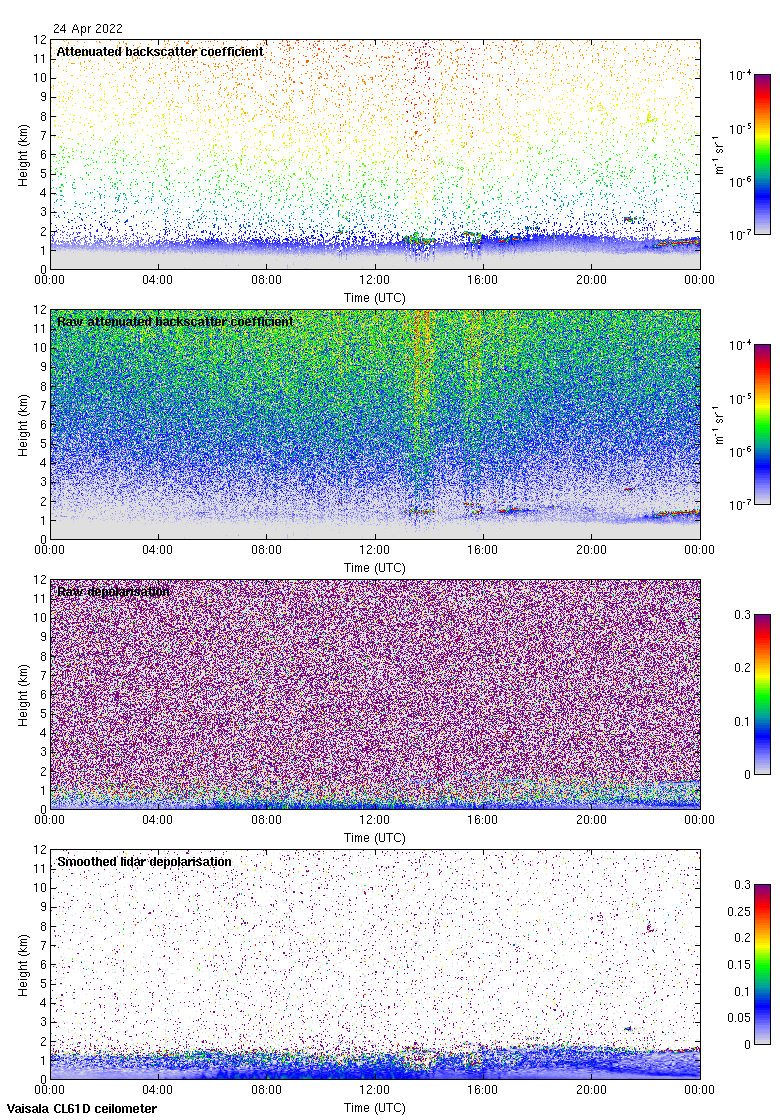Viewport: 780px width, 1120px height.
Task: Click the 'Attenuated backscatter coefficient' plot title
Action: tap(160, 51)
